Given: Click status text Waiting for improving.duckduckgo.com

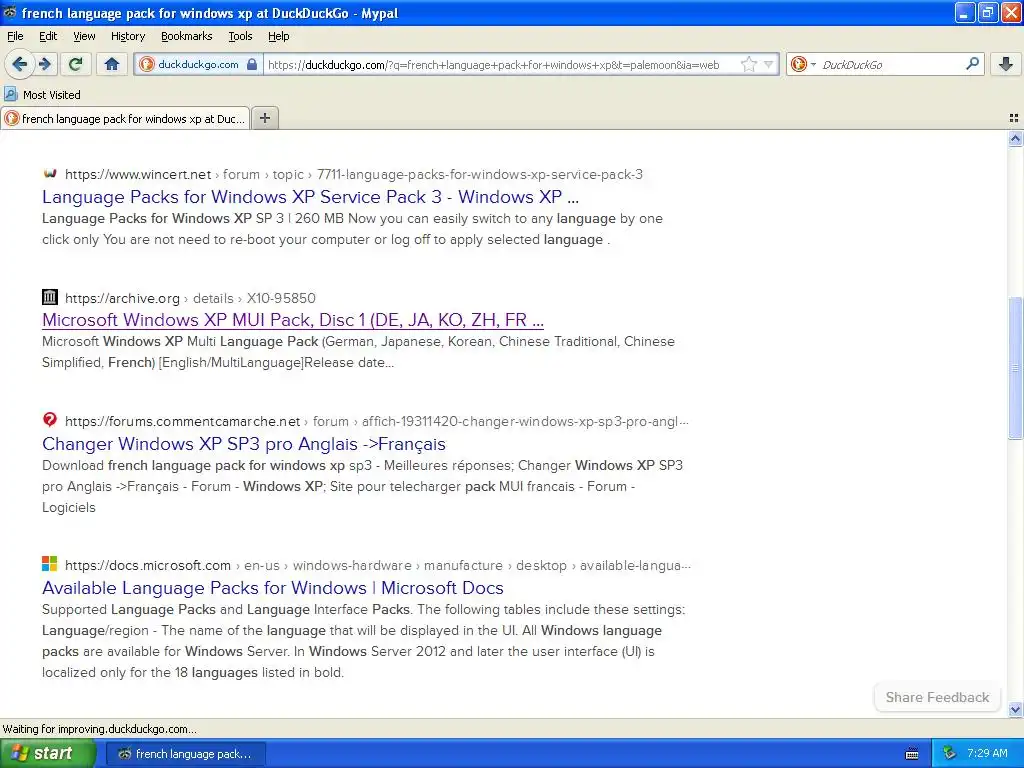Looking at the screenshot, I should [99, 729].
